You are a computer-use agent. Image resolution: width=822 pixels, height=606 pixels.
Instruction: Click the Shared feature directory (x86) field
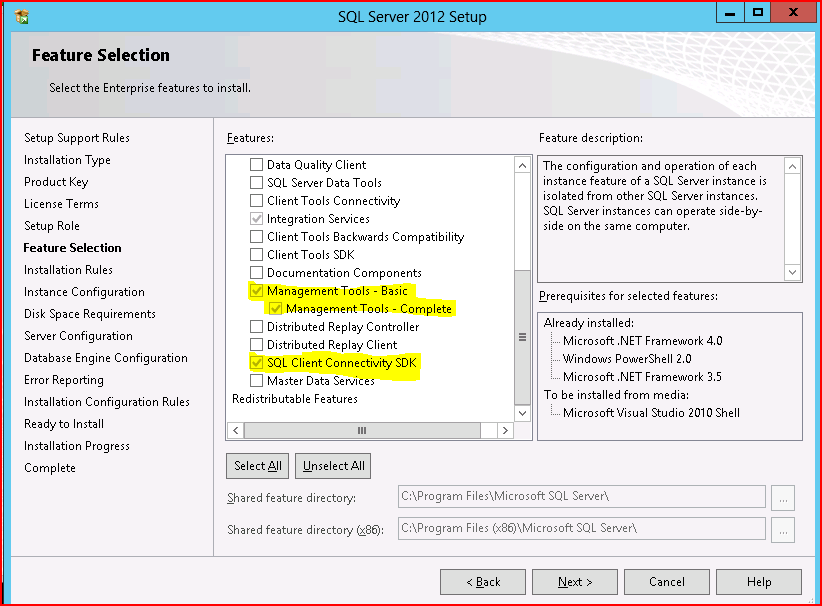coord(582,528)
